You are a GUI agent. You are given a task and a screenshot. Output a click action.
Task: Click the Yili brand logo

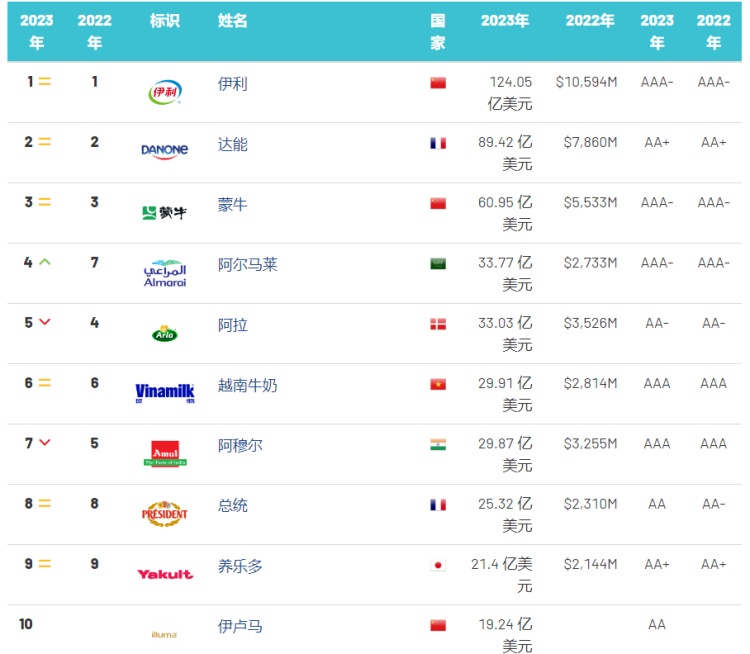[164, 93]
